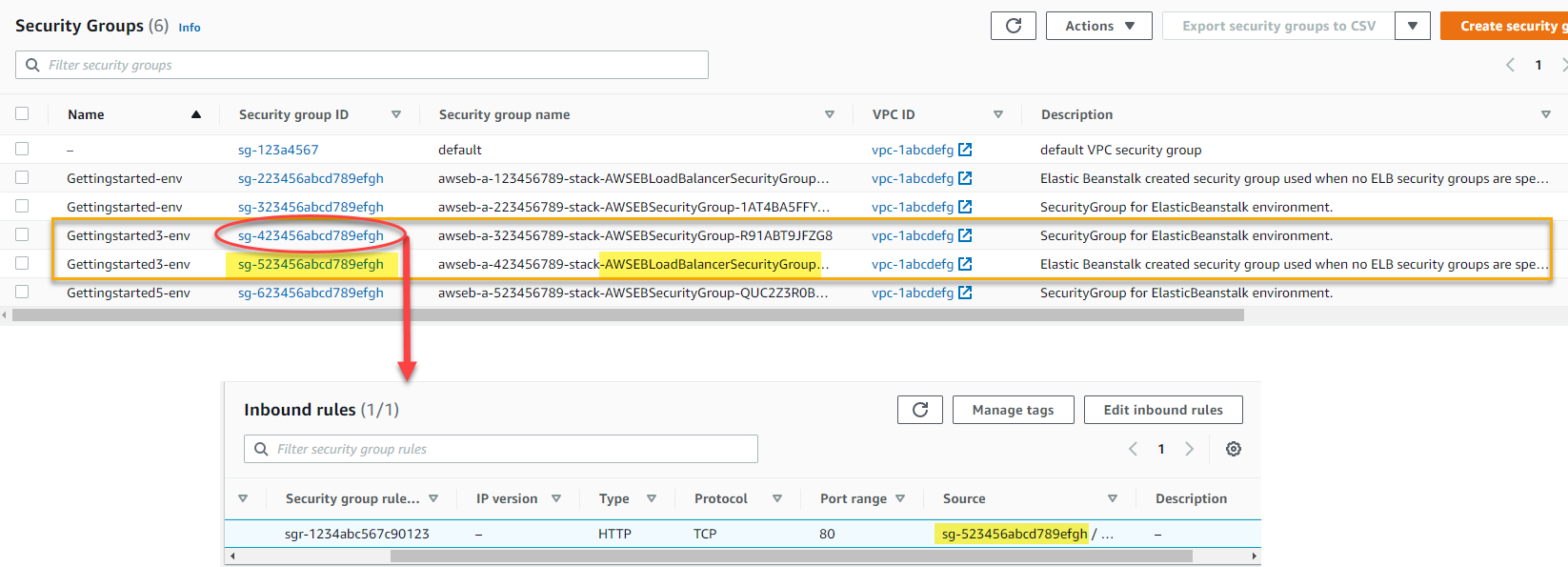
Task: Click previous page arrow in Security Groups
Action: pyautogui.click(x=1510, y=65)
